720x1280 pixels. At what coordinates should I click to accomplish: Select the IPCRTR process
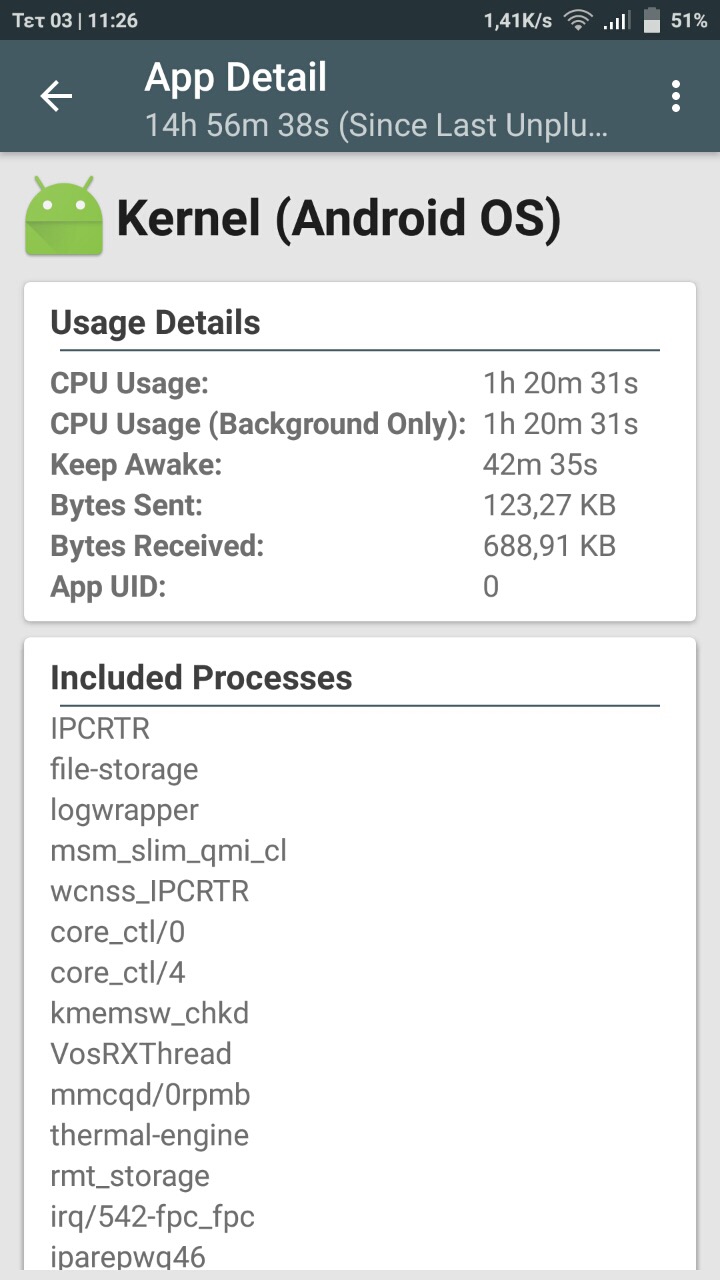click(x=100, y=729)
